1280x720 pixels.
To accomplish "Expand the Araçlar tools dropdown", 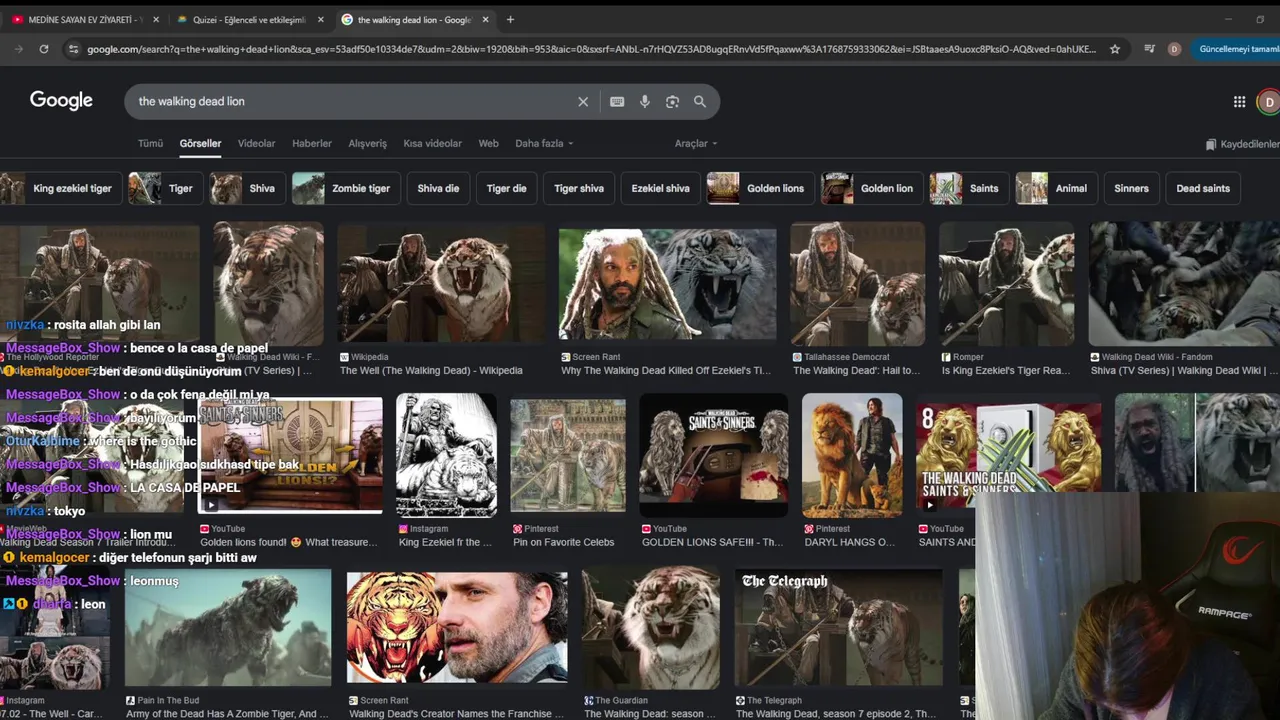I will [x=696, y=143].
